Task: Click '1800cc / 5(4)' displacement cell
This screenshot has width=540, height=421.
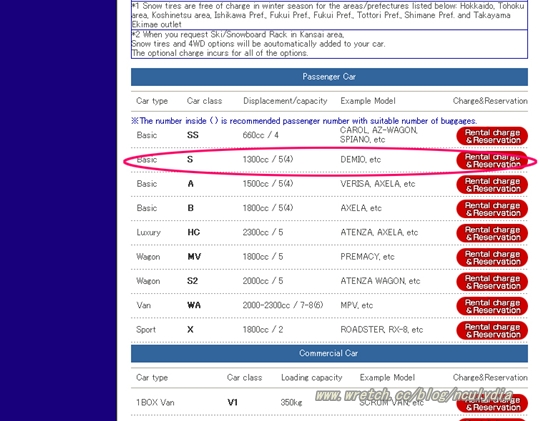Action: tap(268, 208)
